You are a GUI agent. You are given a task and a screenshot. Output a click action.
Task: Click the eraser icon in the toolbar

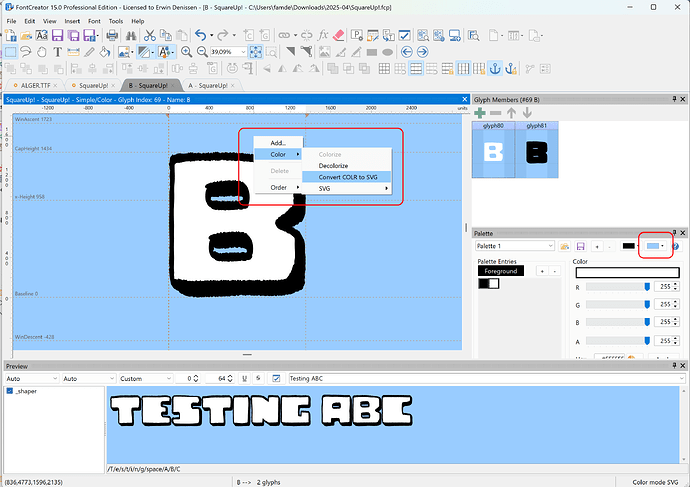[336, 35]
